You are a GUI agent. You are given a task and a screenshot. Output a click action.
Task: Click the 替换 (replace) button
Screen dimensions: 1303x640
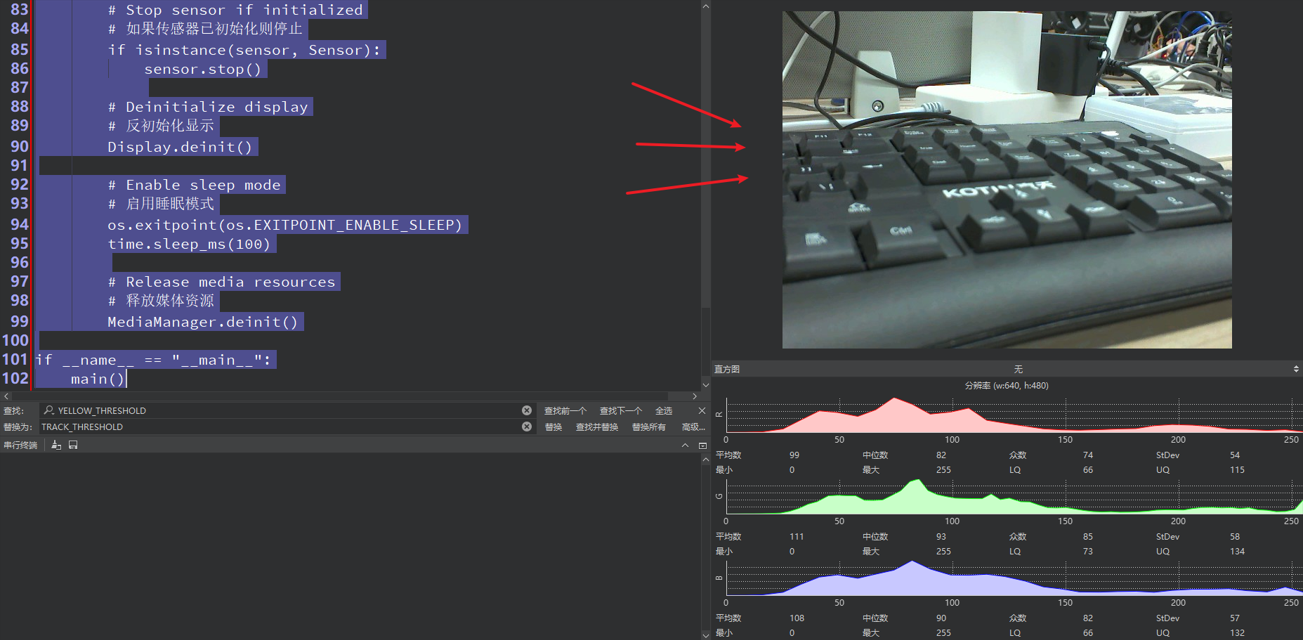553,427
